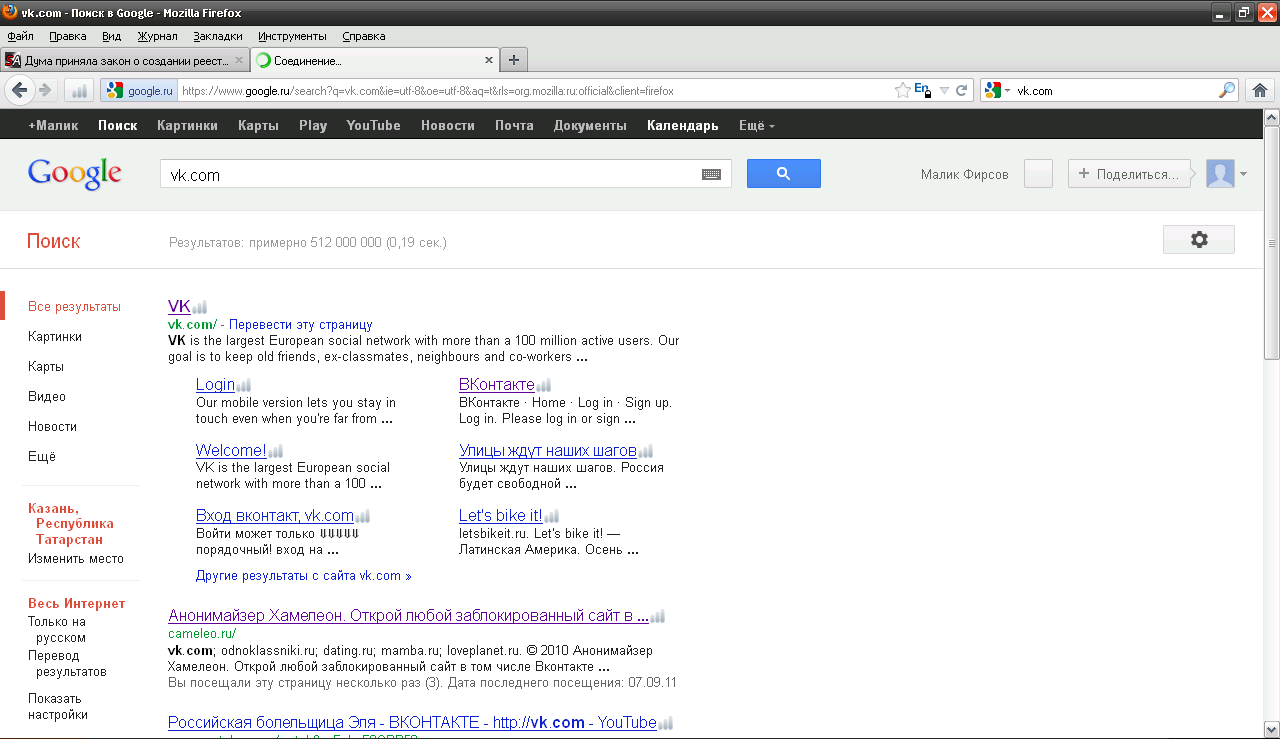Open the gear settings button on results page
The height and width of the screenshot is (739, 1280).
coord(1199,240)
